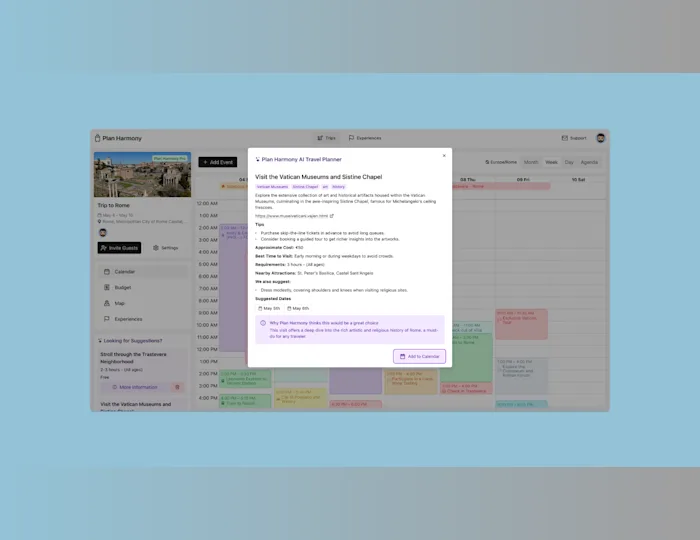Click the Plan Harmony logo
Screen dimensions: 700x540
point(118,138)
